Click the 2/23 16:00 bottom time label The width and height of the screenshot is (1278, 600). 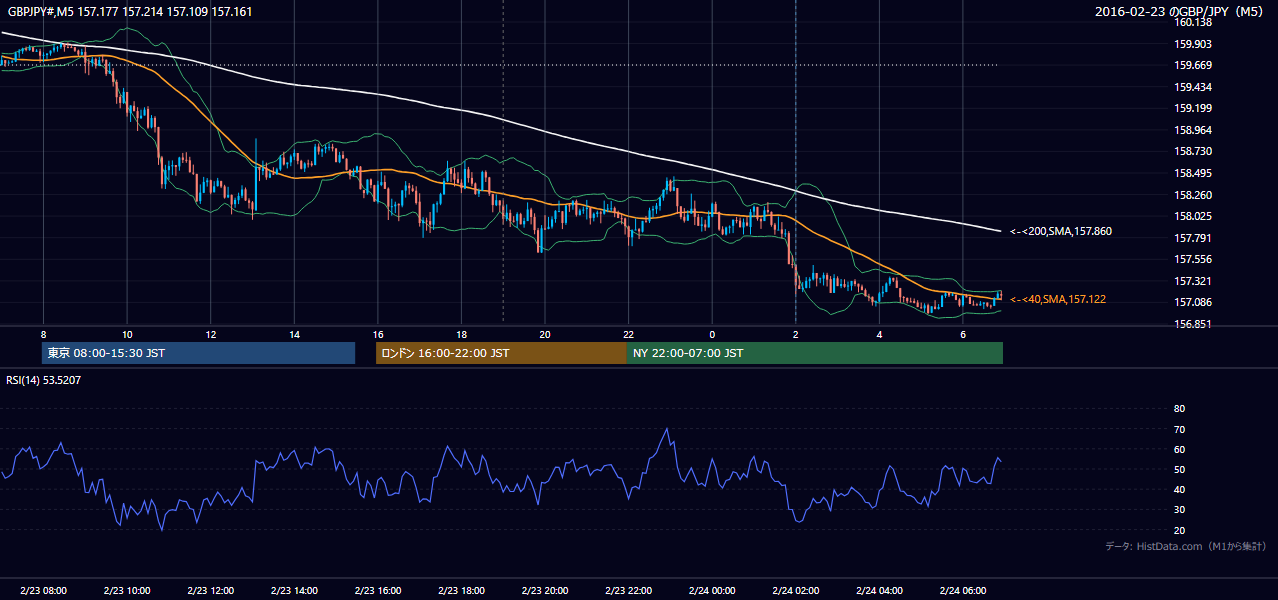pyautogui.click(x=377, y=591)
